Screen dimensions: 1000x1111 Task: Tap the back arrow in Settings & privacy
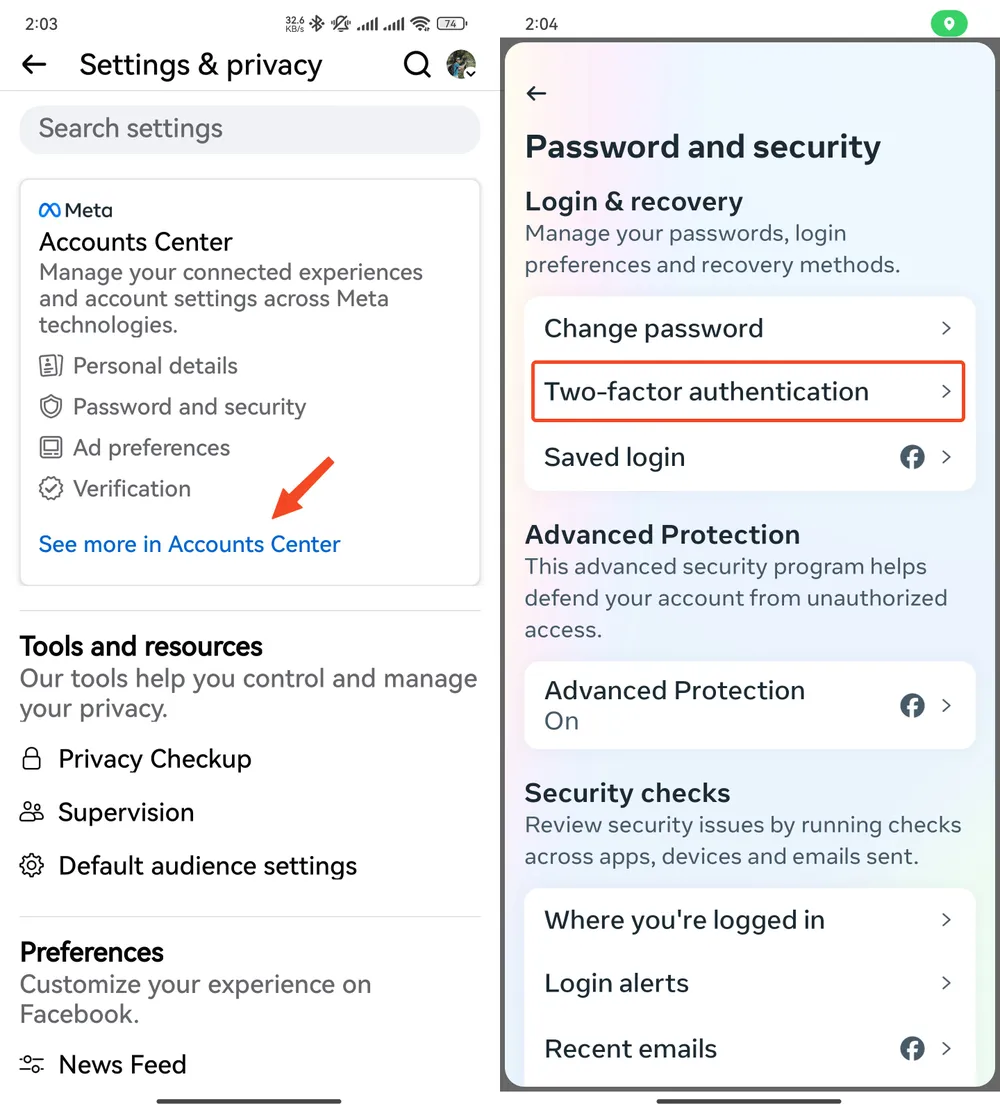click(34, 65)
